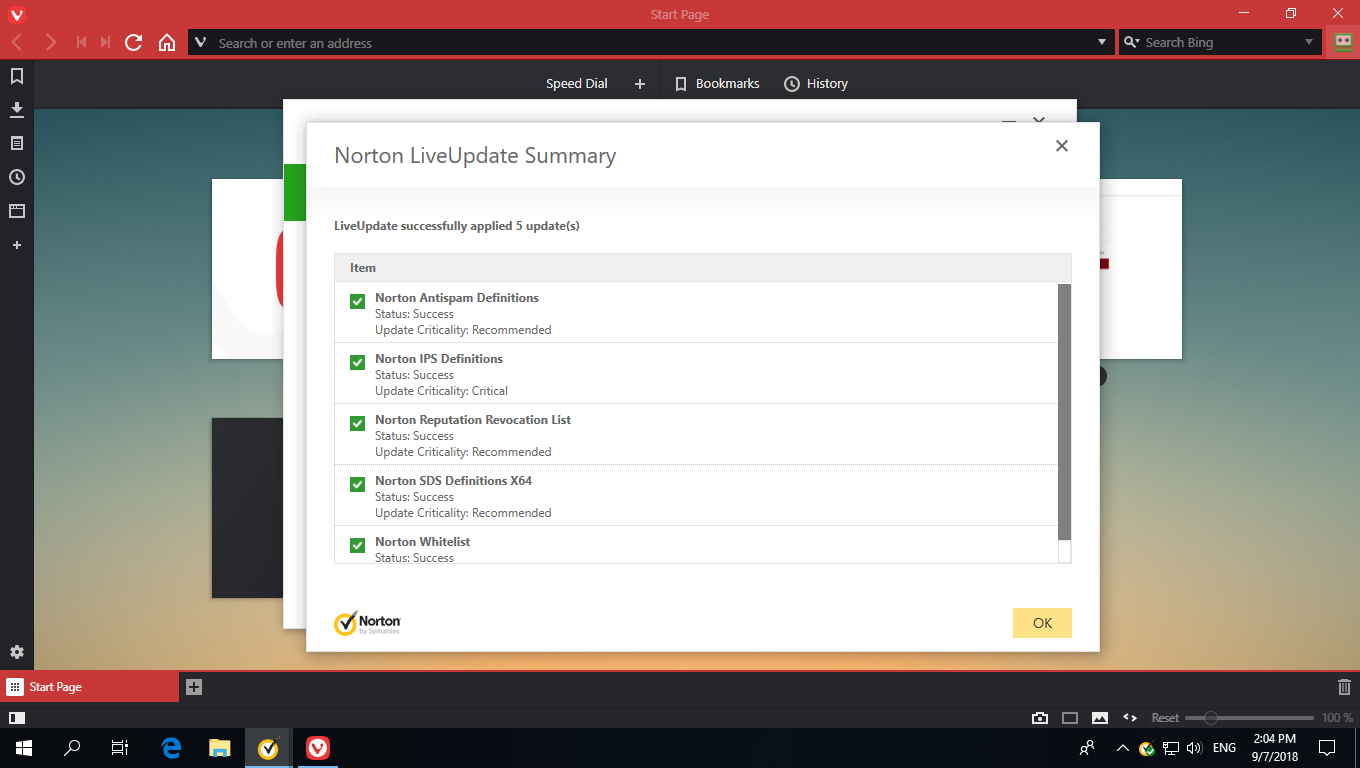Select the Start Page browser tab
The height and width of the screenshot is (768, 1360).
[x=90, y=687]
